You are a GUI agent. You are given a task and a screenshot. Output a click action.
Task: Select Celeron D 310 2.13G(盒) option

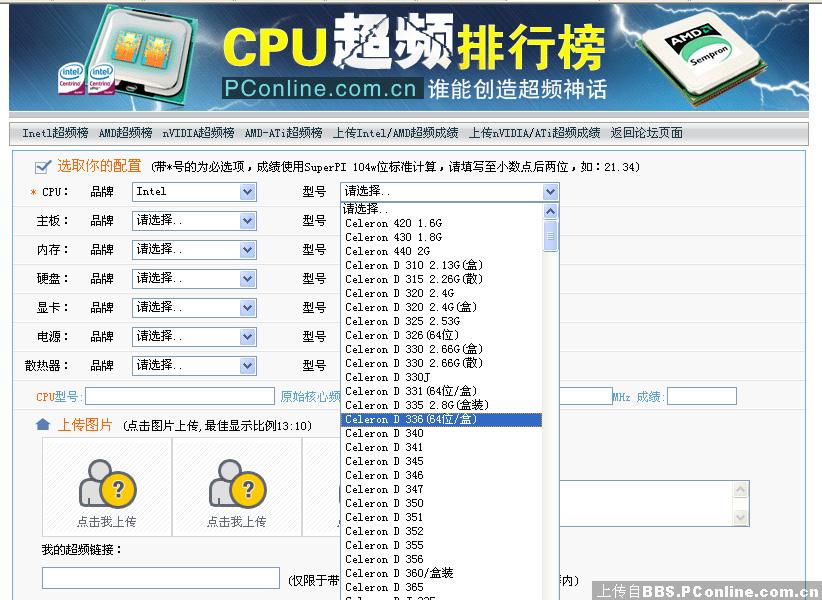(441, 265)
